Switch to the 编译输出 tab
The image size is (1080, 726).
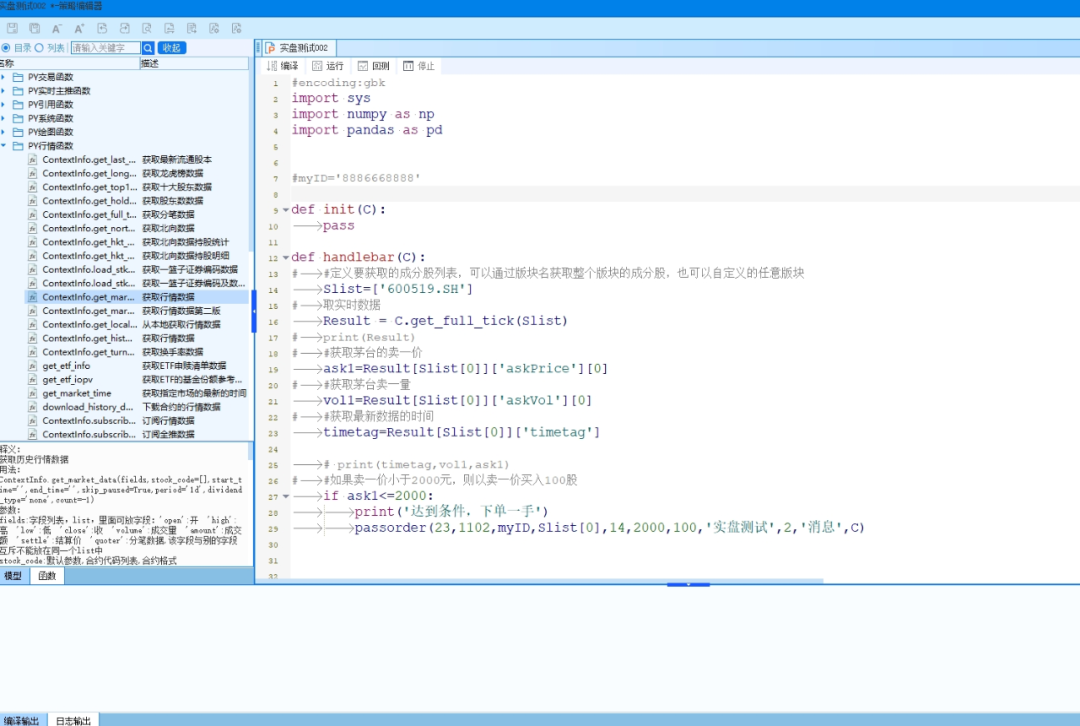[x=22, y=720]
